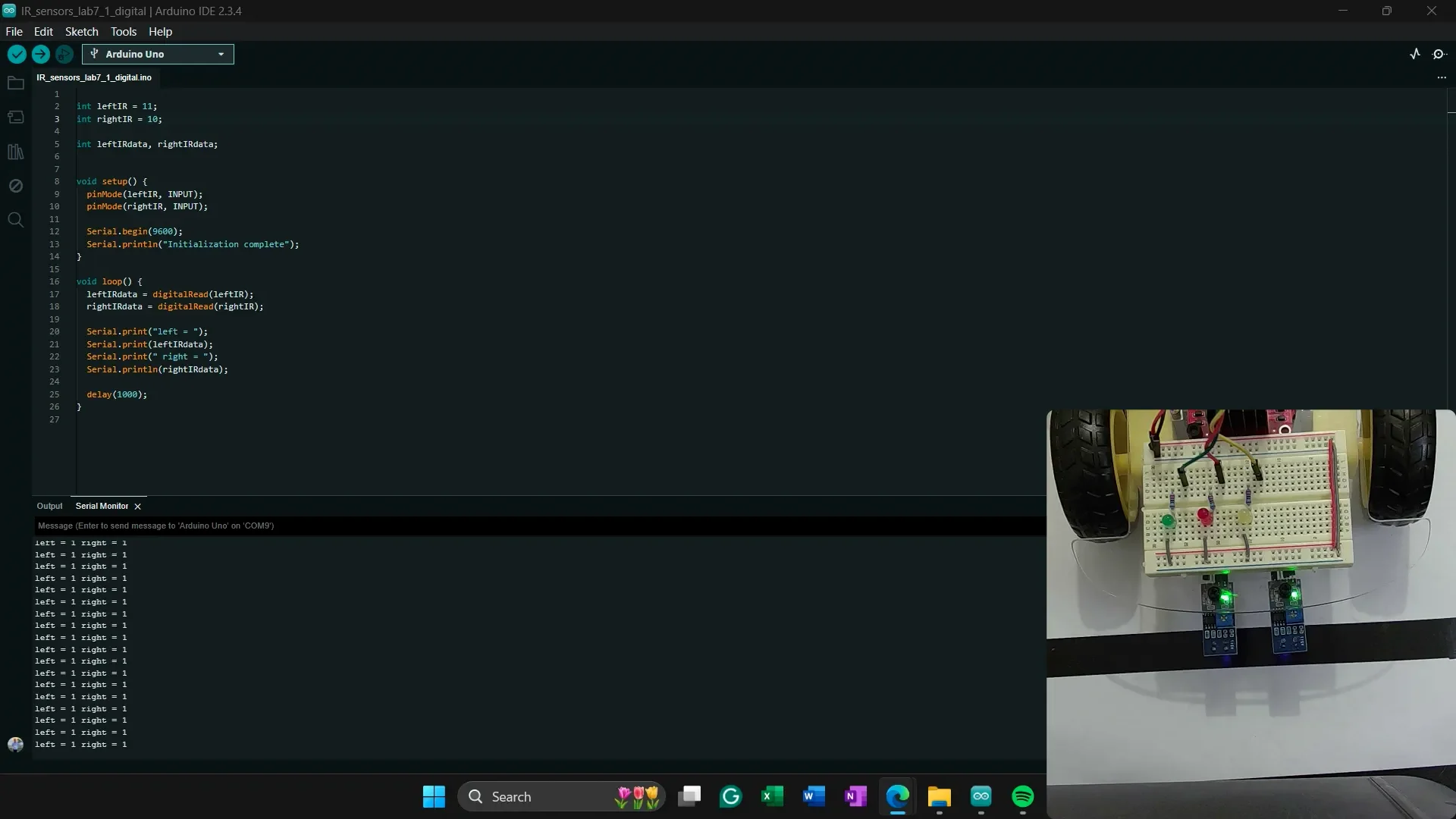Close the Serial Monitor tab

point(137,507)
